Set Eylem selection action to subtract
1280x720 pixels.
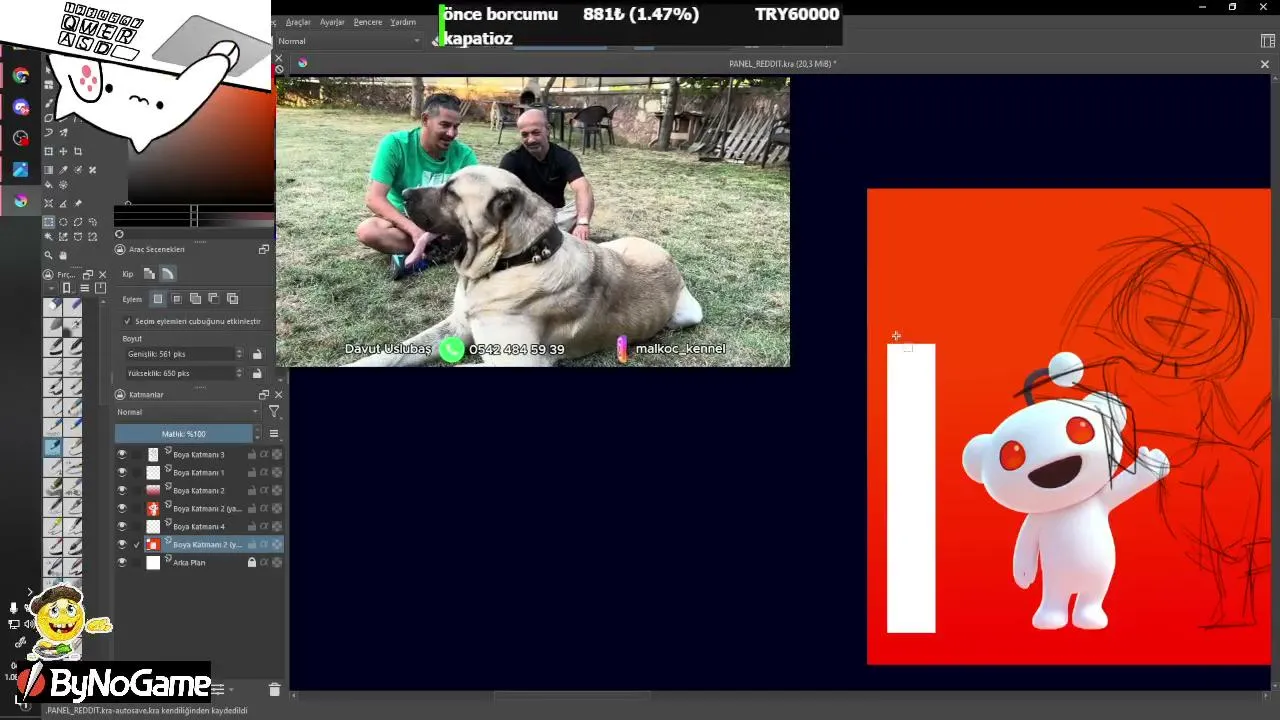[x=214, y=299]
